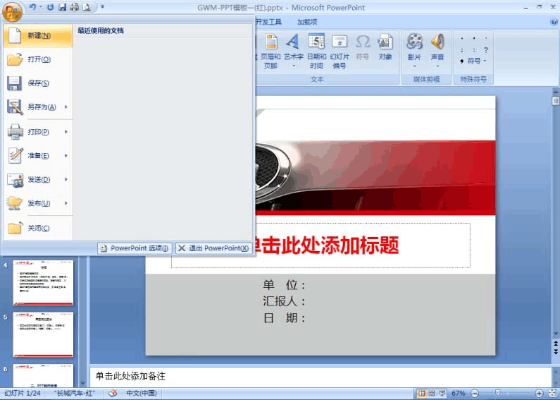Open the 影片 dropdown arrow
Viewport: 560px width, 400px height.
click(x=415, y=66)
